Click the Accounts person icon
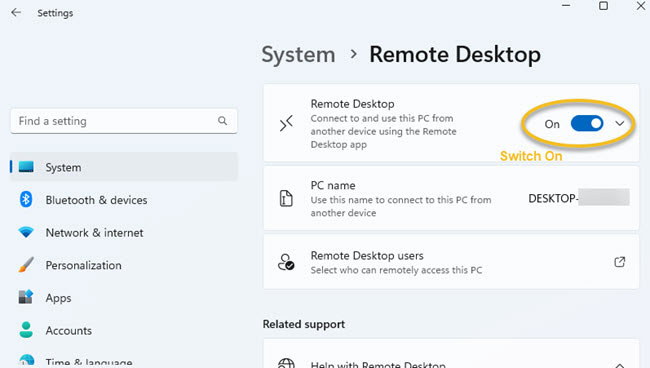This screenshot has height=368, width=650. (26, 330)
